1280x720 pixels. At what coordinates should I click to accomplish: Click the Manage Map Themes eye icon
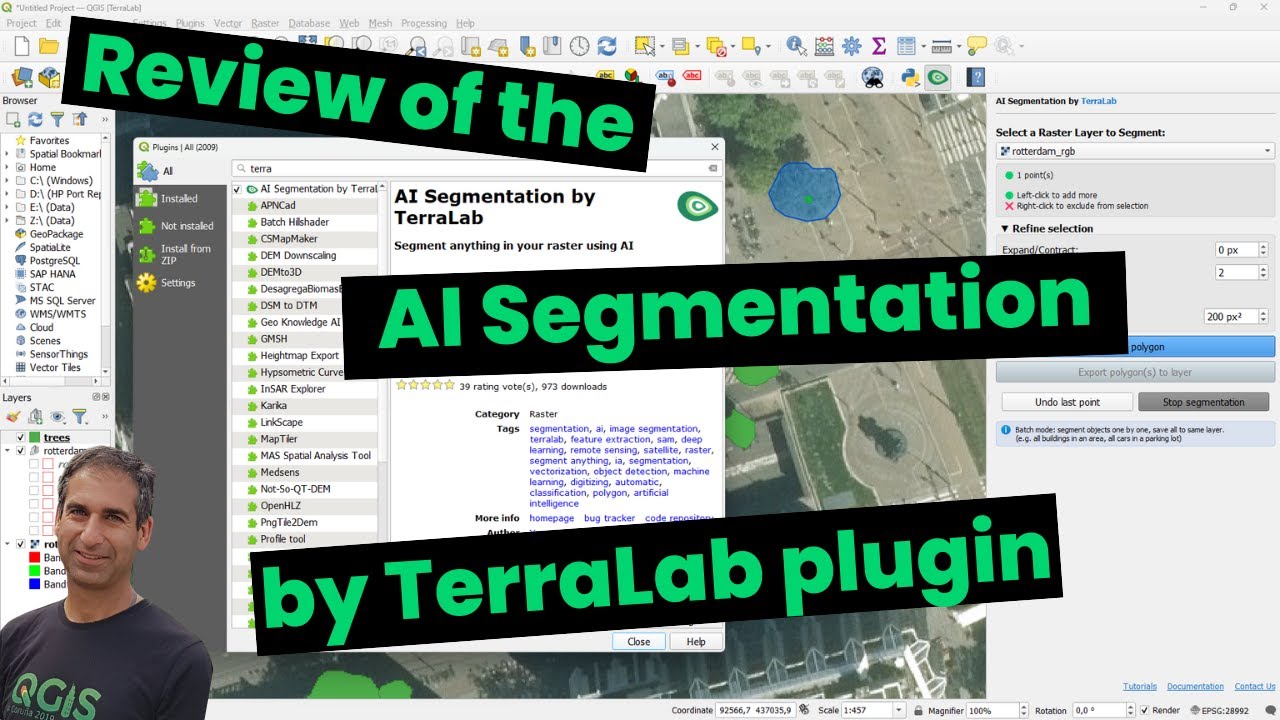pyautogui.click(x=58, y=416)
